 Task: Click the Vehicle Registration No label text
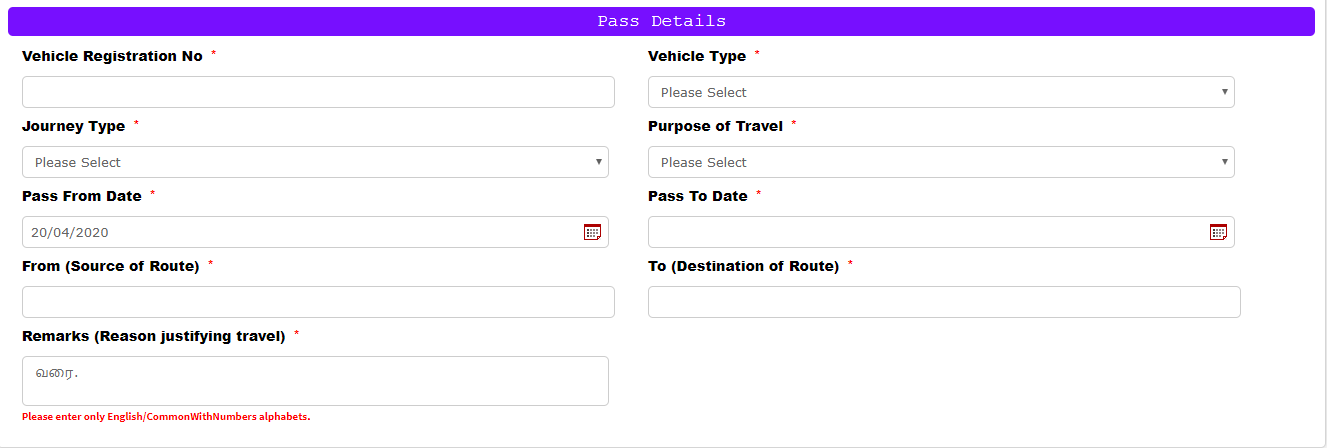(112, 56)
